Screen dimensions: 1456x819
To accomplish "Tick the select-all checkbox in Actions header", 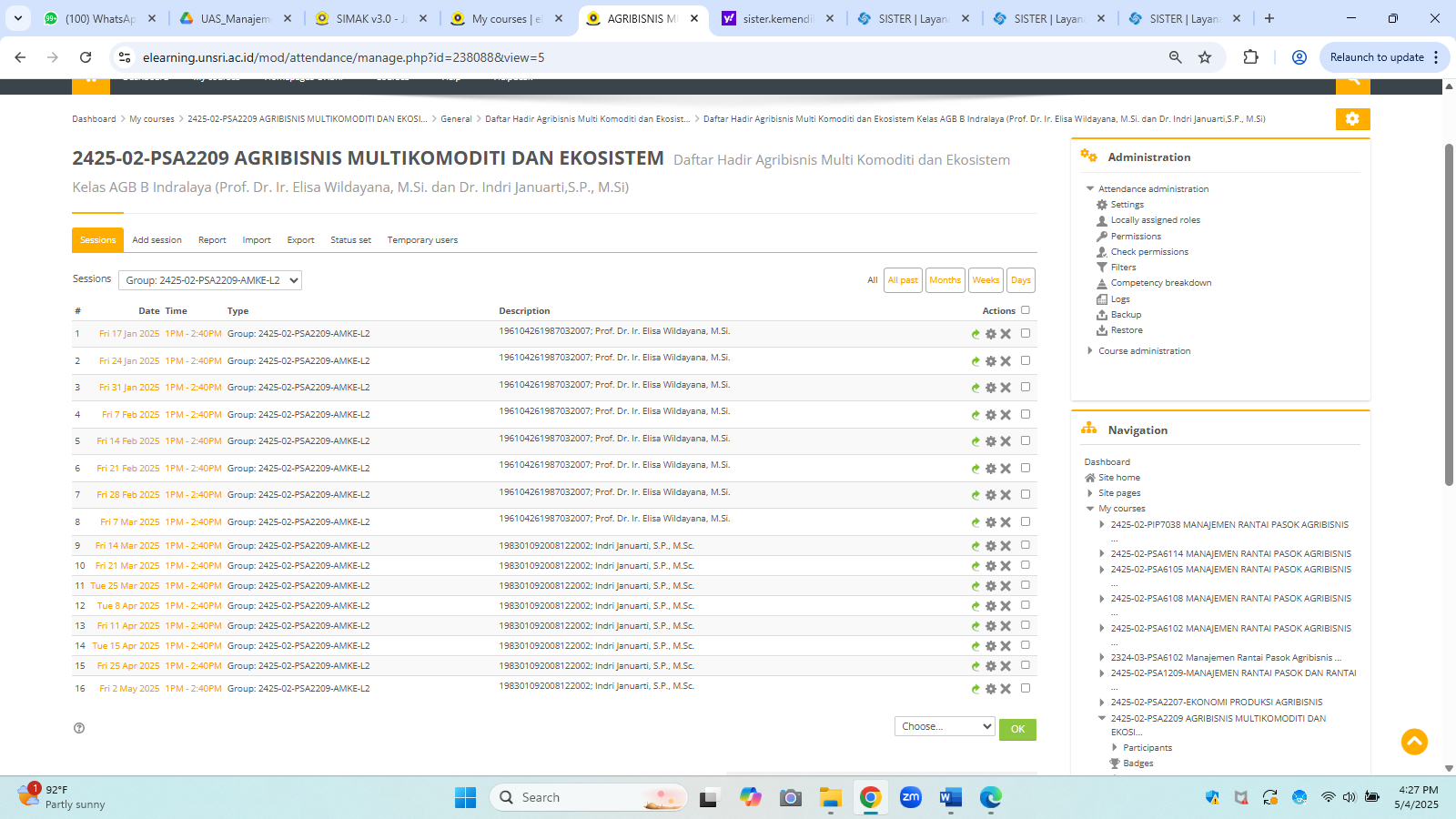I will pos(1026,310).
